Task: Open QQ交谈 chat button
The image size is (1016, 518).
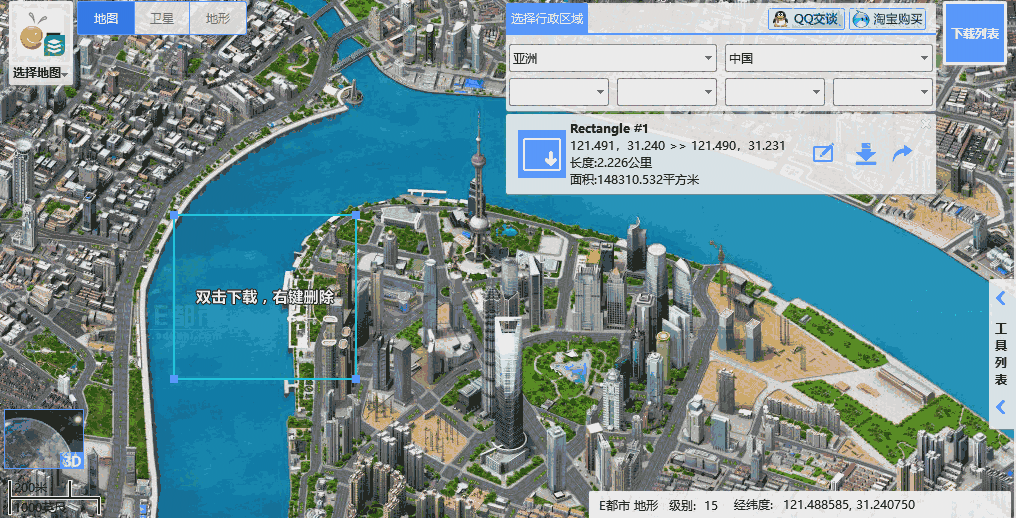Action: (807, 19)
